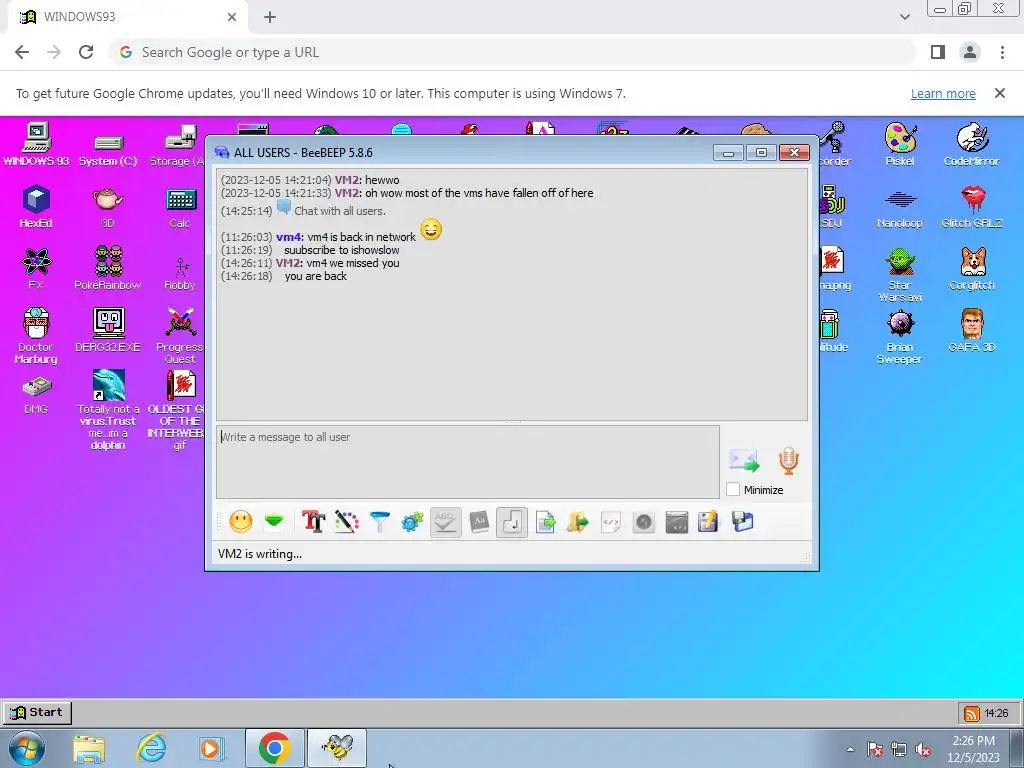Toggle the return key send option button

pos(512,522)
